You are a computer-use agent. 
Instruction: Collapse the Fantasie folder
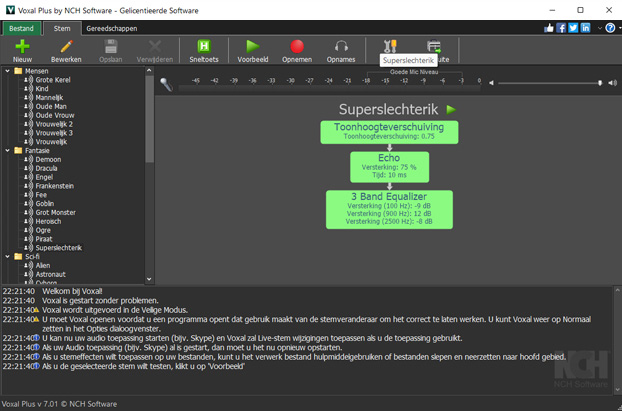(7, 150)
